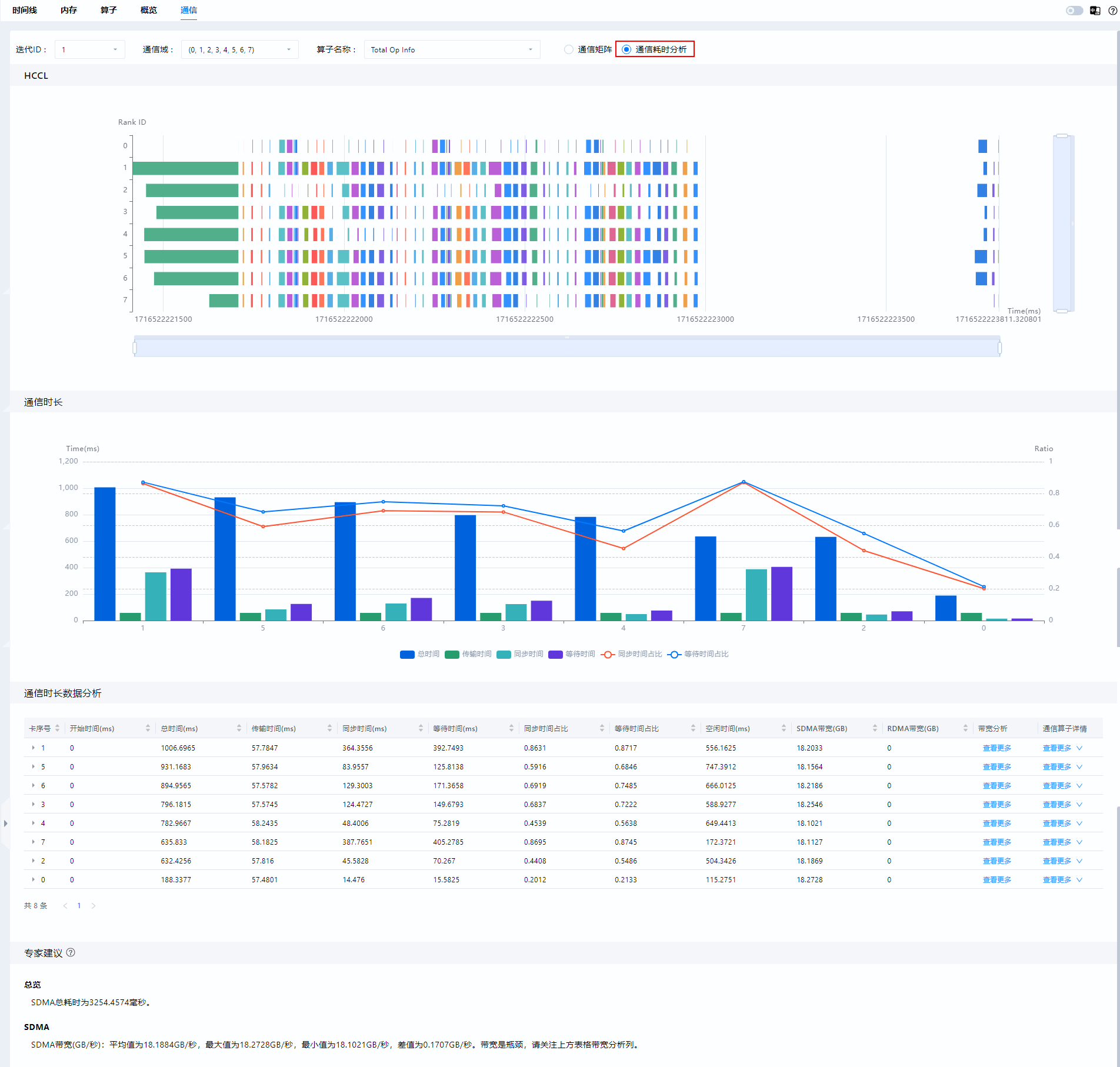Sort by 开始时间(ms) column
Viewport: 1120px width, 1067px height.
coord(148,728)
